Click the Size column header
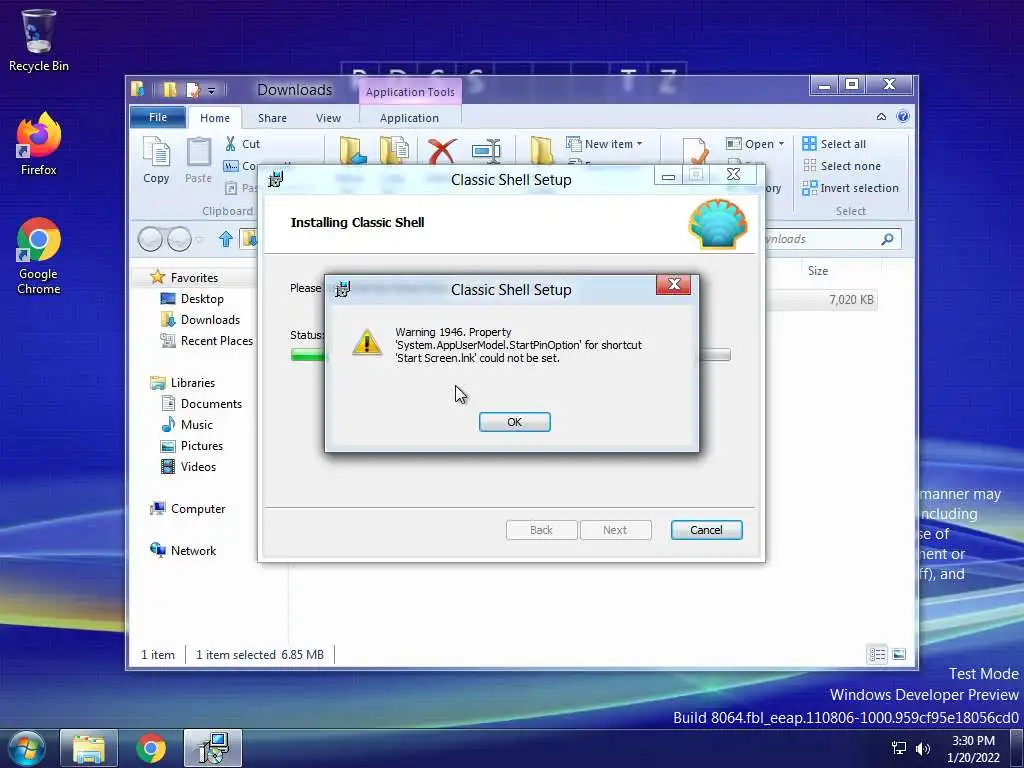 (818, 270)
